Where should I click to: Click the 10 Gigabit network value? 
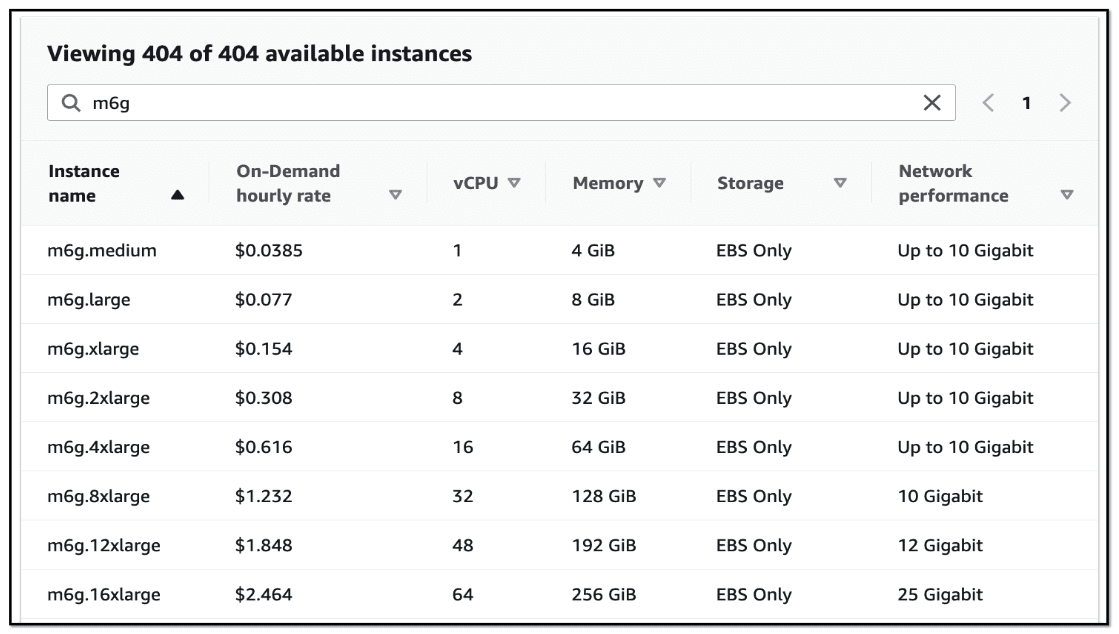click(x=941, y=496)
